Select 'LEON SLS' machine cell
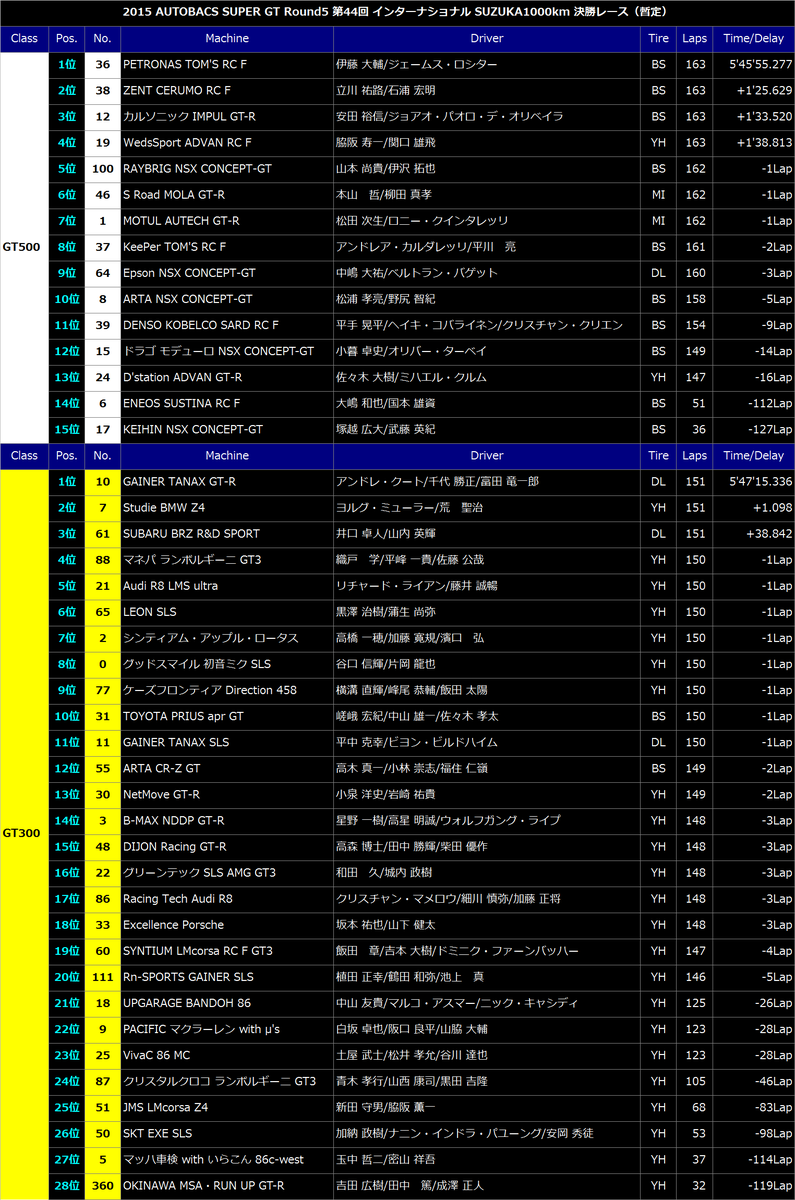The height and width of the screenshot is (1200, 795). coord(226,612)
